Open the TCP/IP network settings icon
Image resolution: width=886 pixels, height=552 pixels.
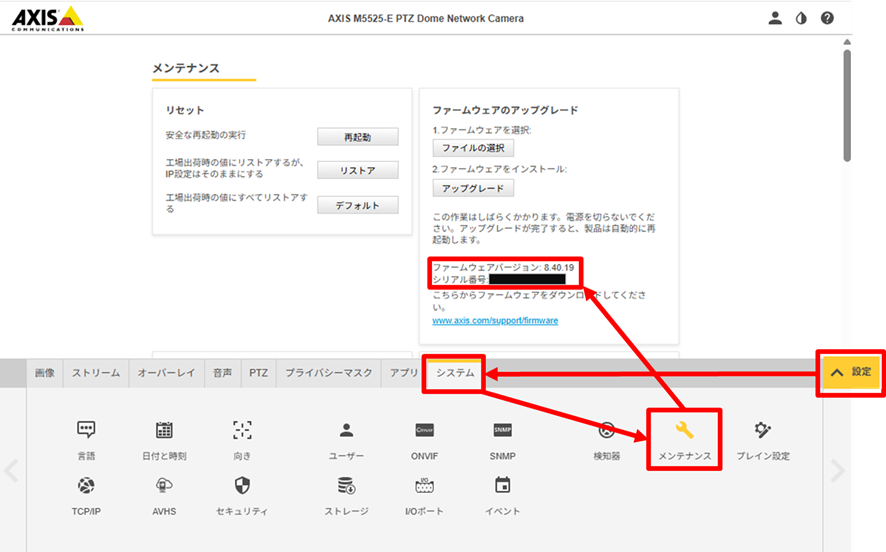86,487
